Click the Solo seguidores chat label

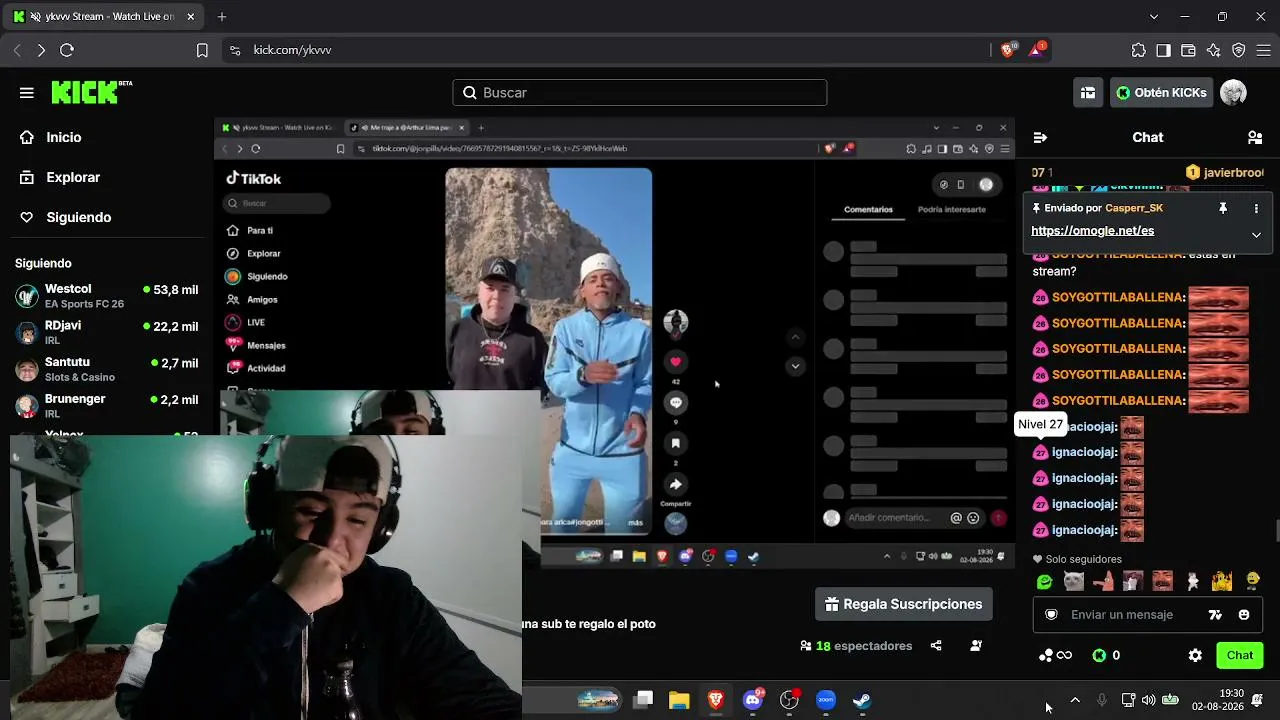pos(1077,559)
